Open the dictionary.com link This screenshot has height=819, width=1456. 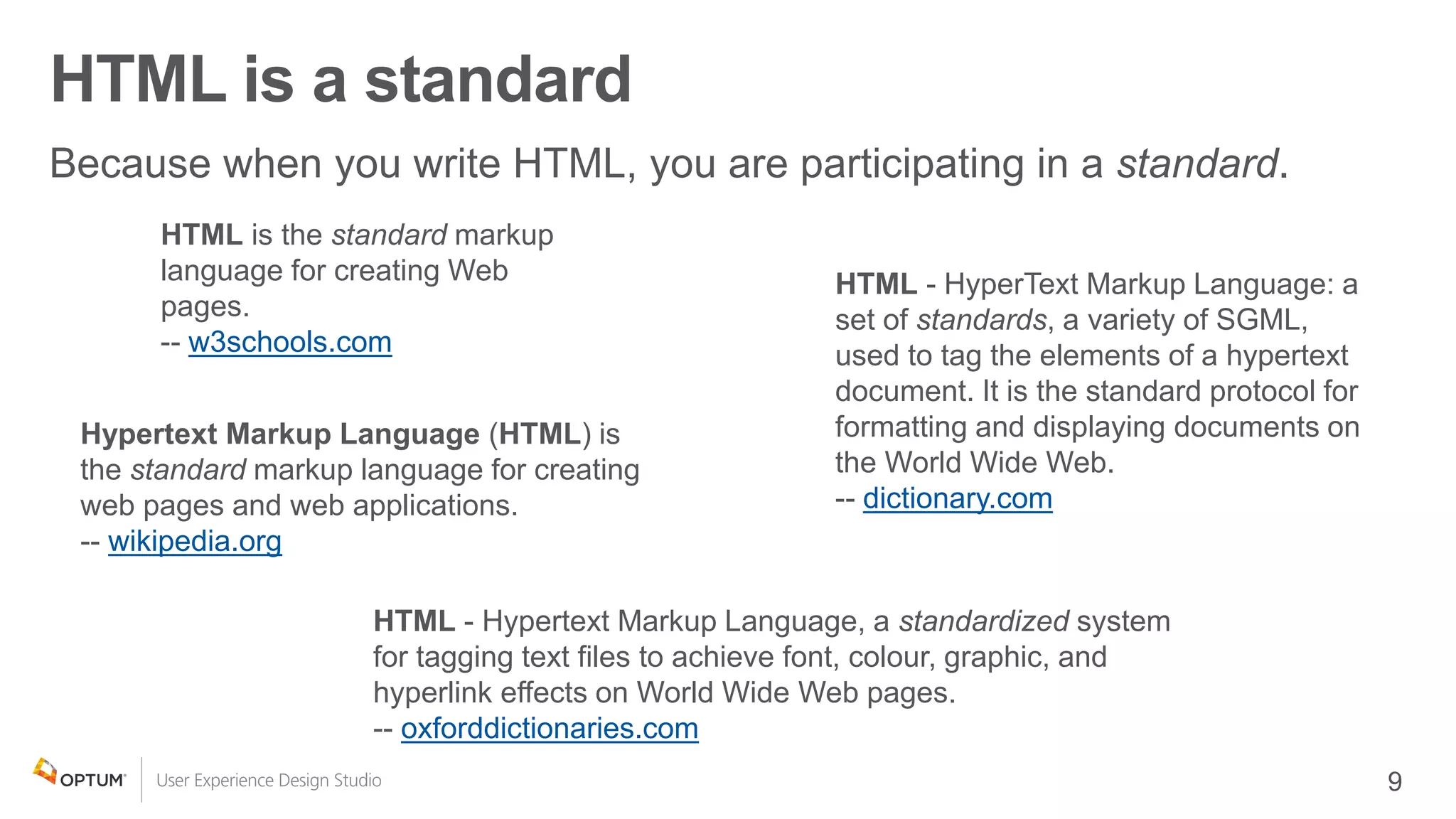(958, 498)
